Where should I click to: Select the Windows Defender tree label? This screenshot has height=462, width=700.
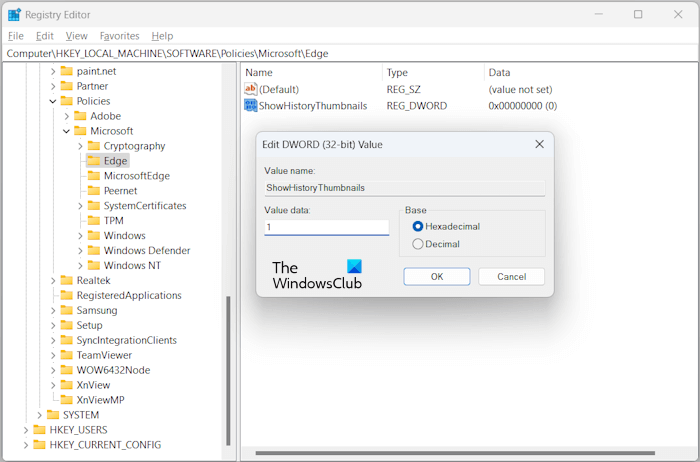point(147,250)
